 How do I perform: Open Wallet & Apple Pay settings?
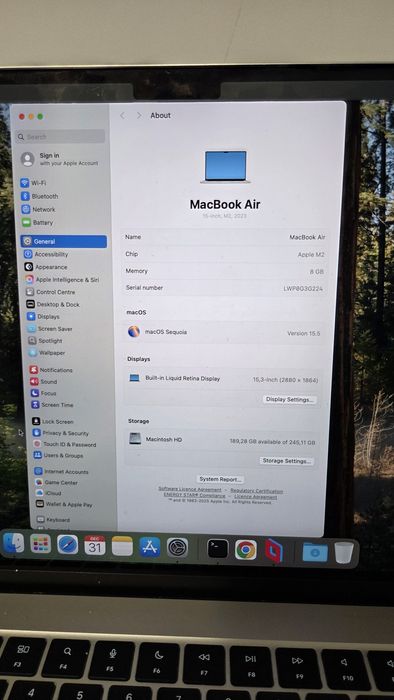pyautogui.click(x=64, y=504)
